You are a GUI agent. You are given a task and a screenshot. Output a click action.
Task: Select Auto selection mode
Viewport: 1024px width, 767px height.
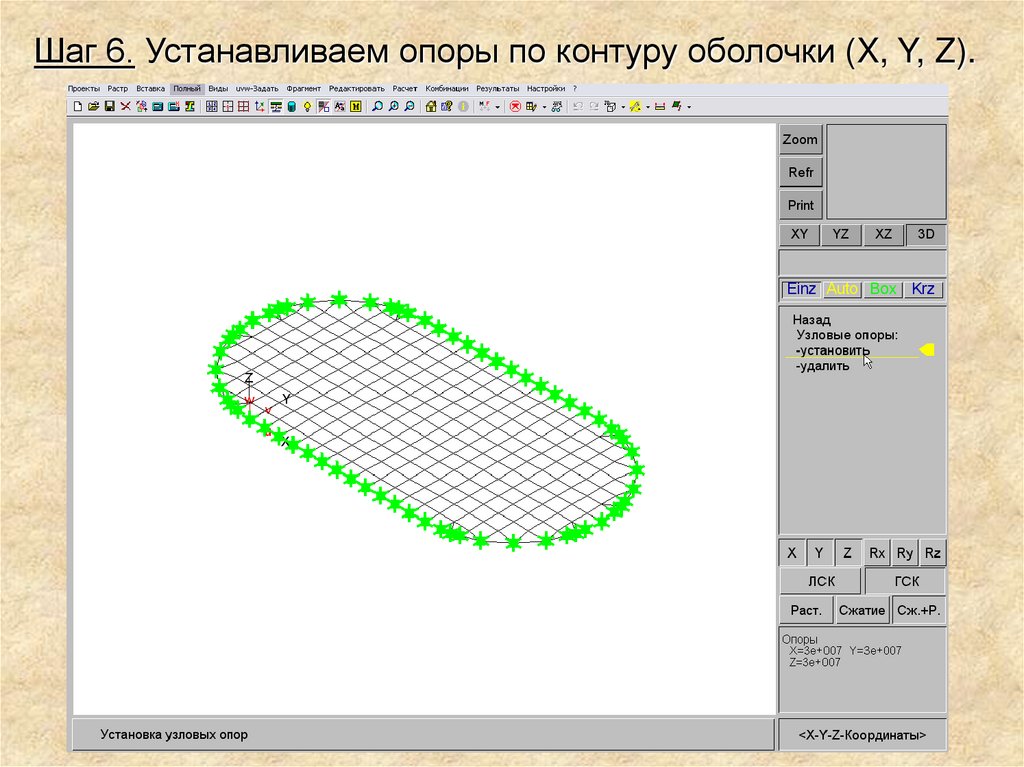click(842, 289)
